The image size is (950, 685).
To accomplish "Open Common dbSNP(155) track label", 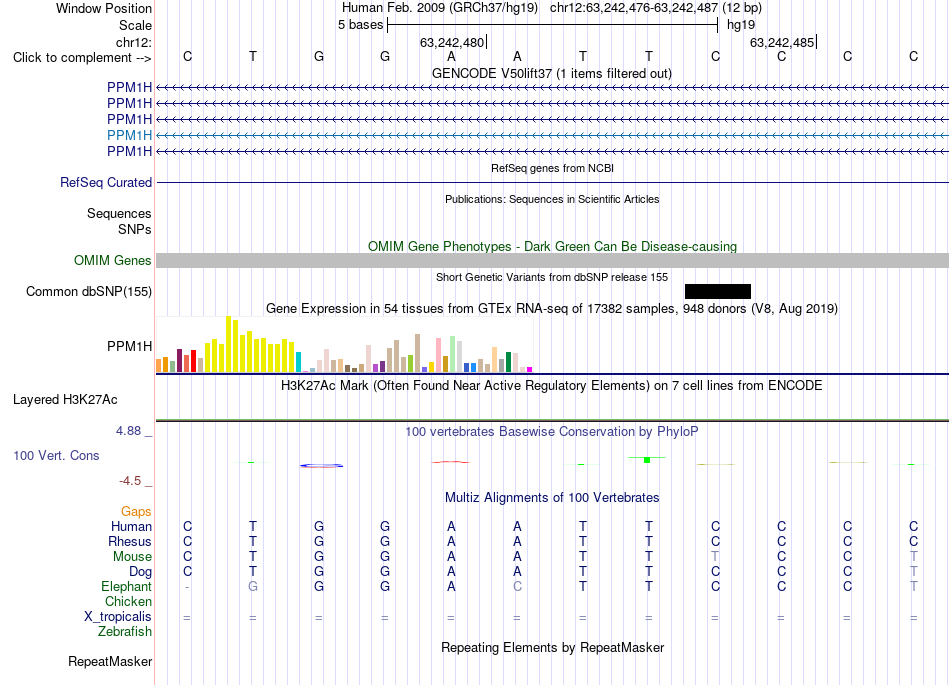I will click(89, 291).
